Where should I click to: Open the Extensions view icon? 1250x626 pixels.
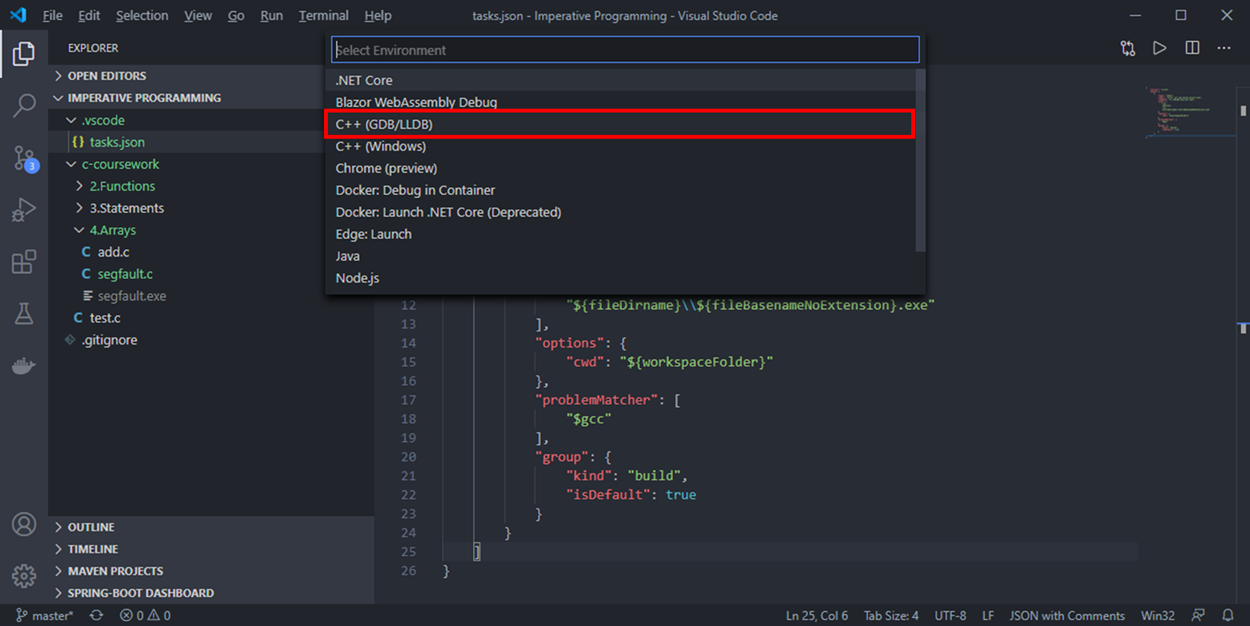pos(24,262)
